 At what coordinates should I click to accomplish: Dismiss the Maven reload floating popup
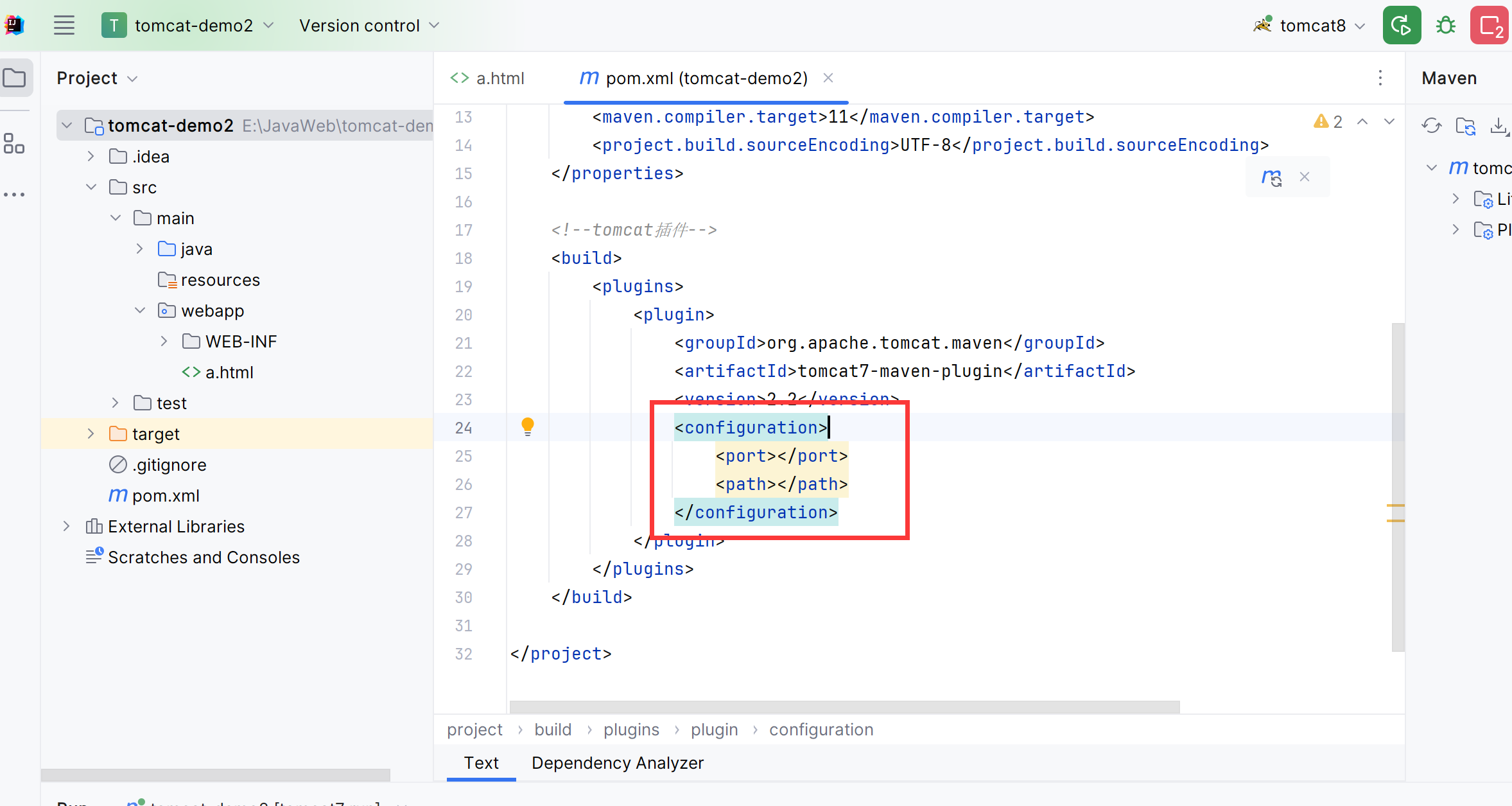(x=1304, y=177)
